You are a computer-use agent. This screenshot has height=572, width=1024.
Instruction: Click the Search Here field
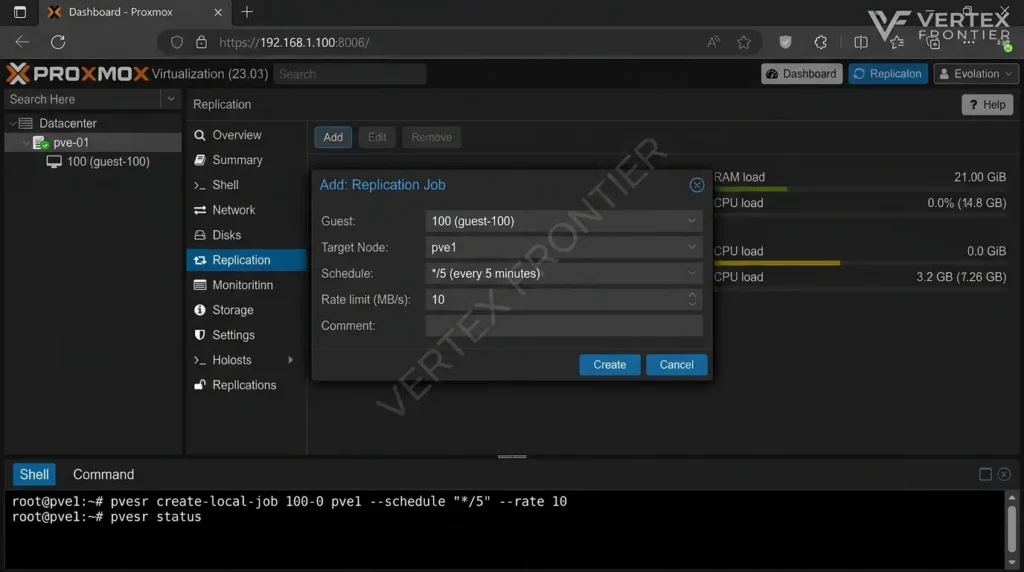[x=82, y=99]
